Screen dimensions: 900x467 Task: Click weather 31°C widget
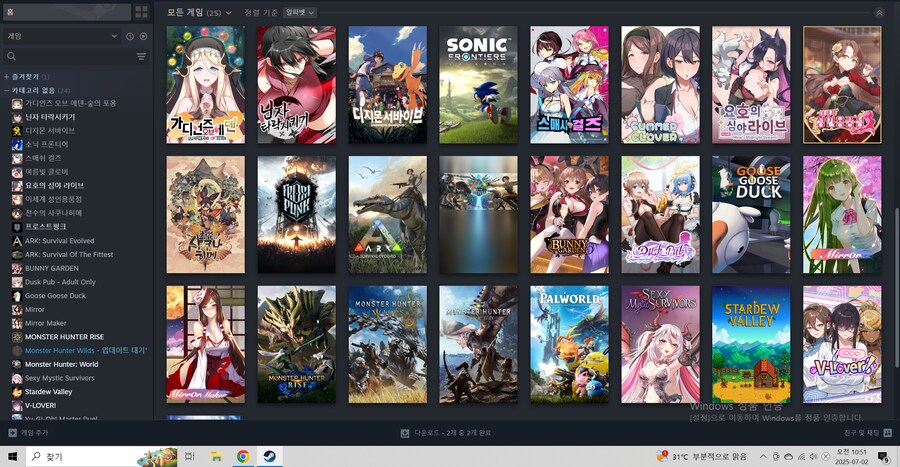pyautogui.click(x=702, y=457)
